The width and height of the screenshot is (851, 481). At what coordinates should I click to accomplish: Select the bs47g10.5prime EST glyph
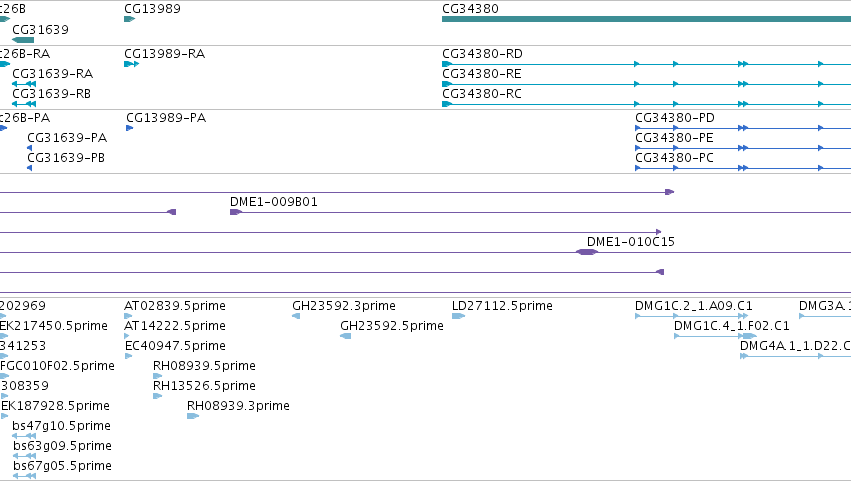click(x=24, y=436)
